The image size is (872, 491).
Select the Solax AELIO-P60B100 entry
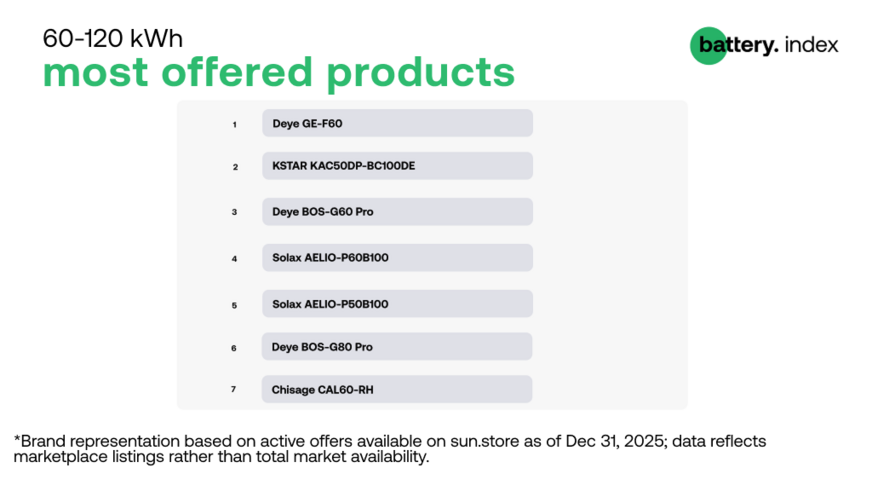(397, 258)
